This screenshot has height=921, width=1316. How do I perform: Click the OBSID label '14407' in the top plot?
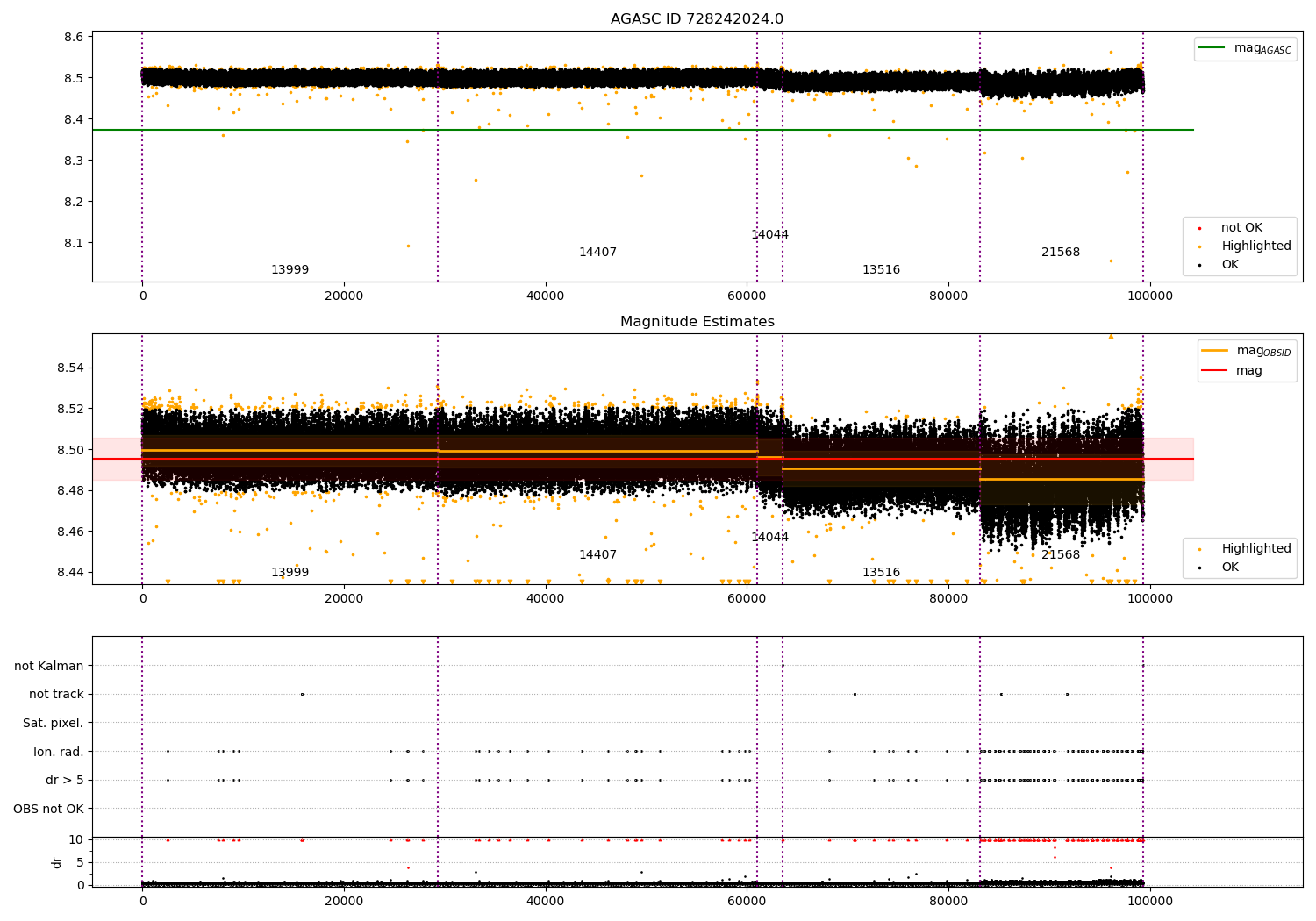click(x=597, y=253)
